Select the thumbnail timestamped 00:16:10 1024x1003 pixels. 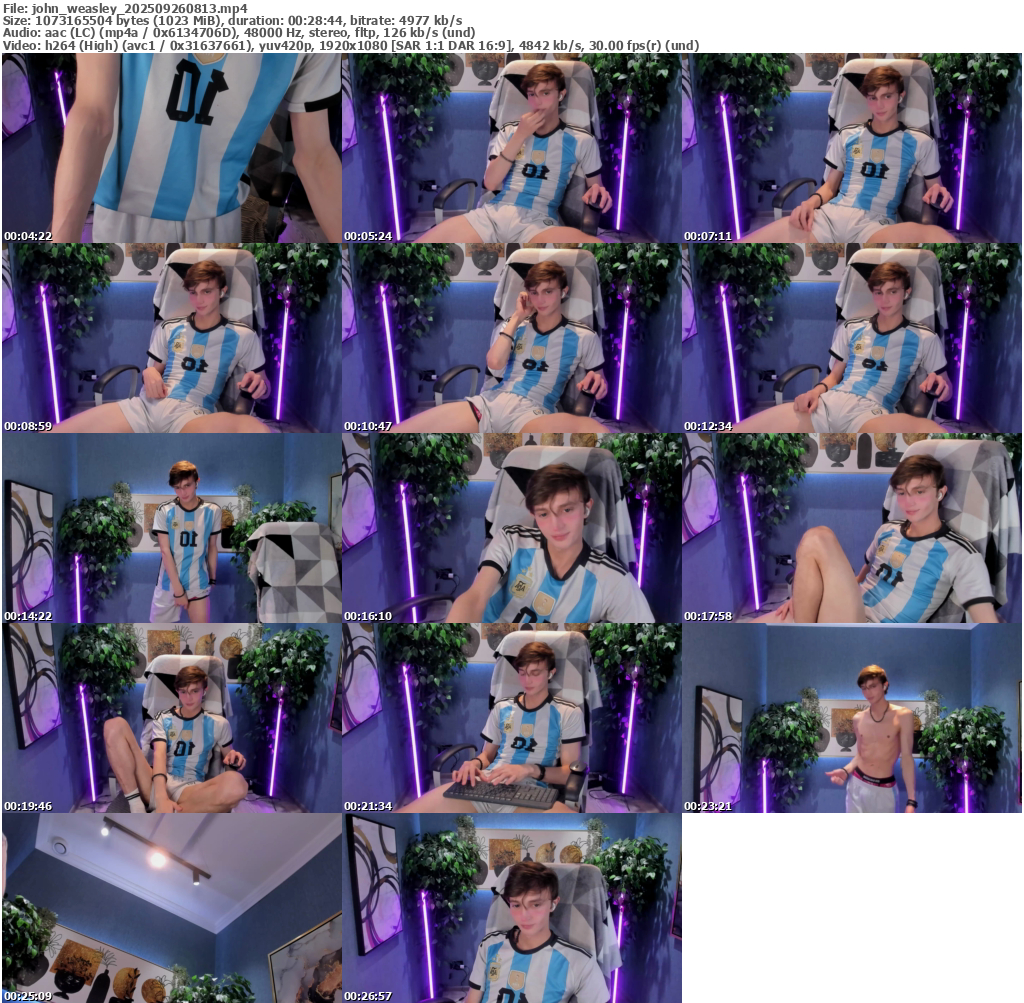click(511, 528)
